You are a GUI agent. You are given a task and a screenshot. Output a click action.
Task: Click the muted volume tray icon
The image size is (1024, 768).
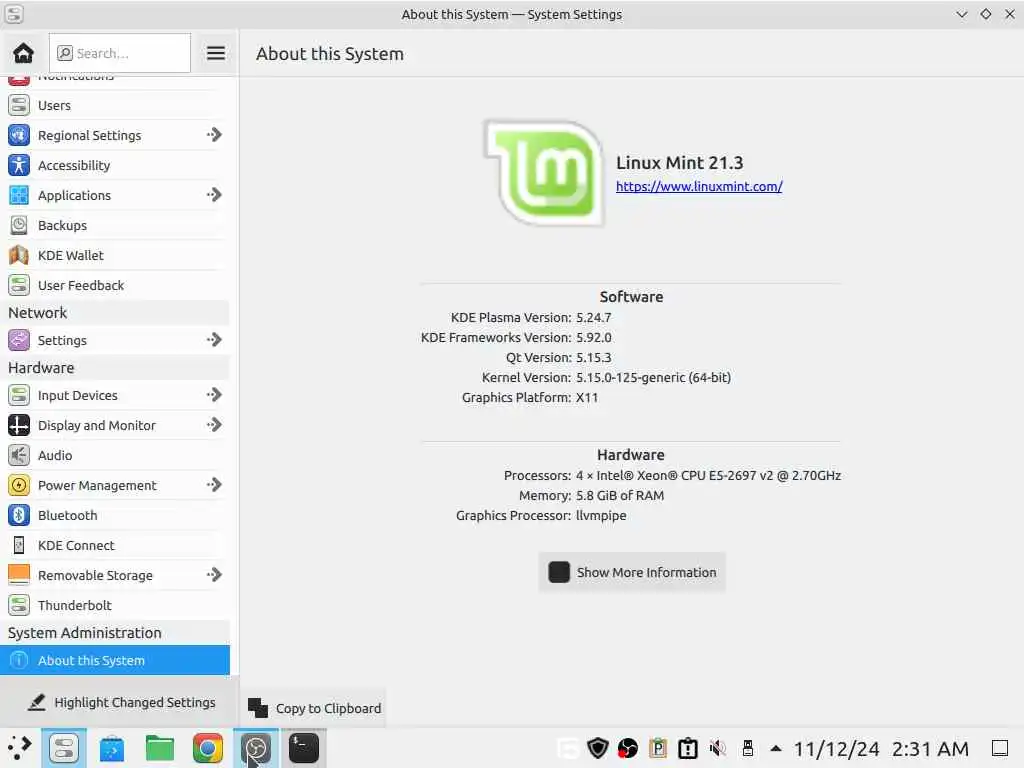[718, 748]
